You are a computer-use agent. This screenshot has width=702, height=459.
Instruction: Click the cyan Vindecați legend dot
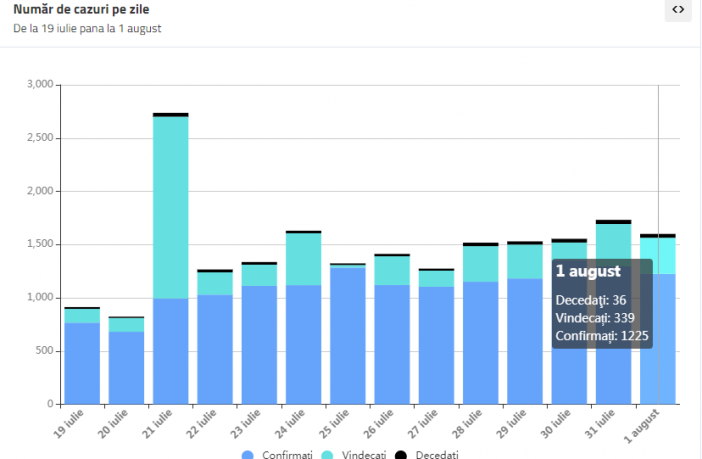tap(326, 455)
